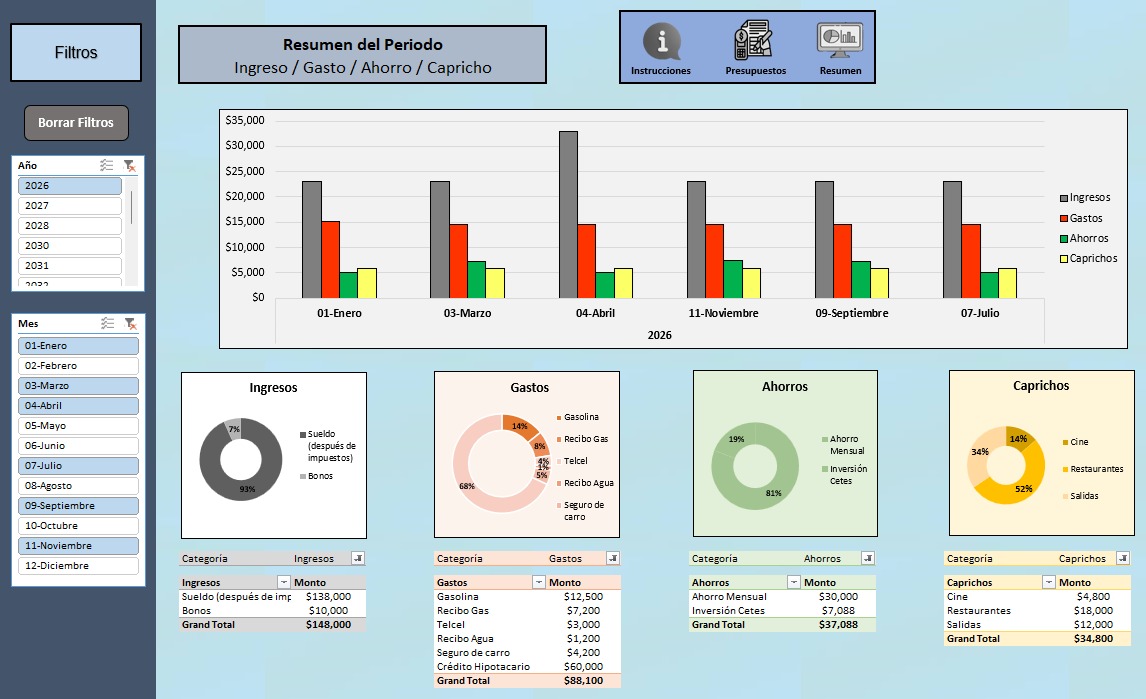This screenshot has height=699, width=1146.
Task: Select year 2027 in the Año slicer
Action: click(70, 206)
